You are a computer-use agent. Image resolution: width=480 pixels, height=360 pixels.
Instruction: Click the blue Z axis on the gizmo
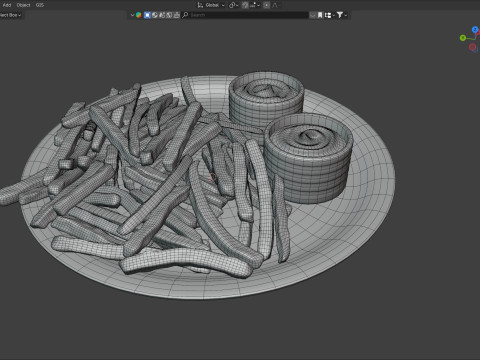pyautogui.click(x=475, y=30)
